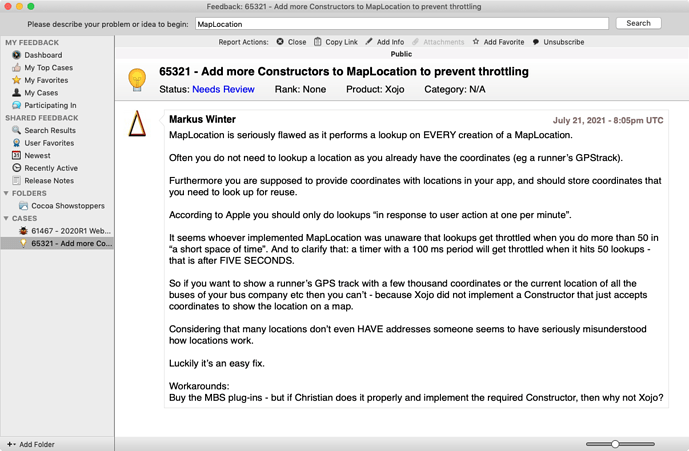Click the Markus Winter author name
The width and height of the screenshot is (689, 451).
pos(202,119)
